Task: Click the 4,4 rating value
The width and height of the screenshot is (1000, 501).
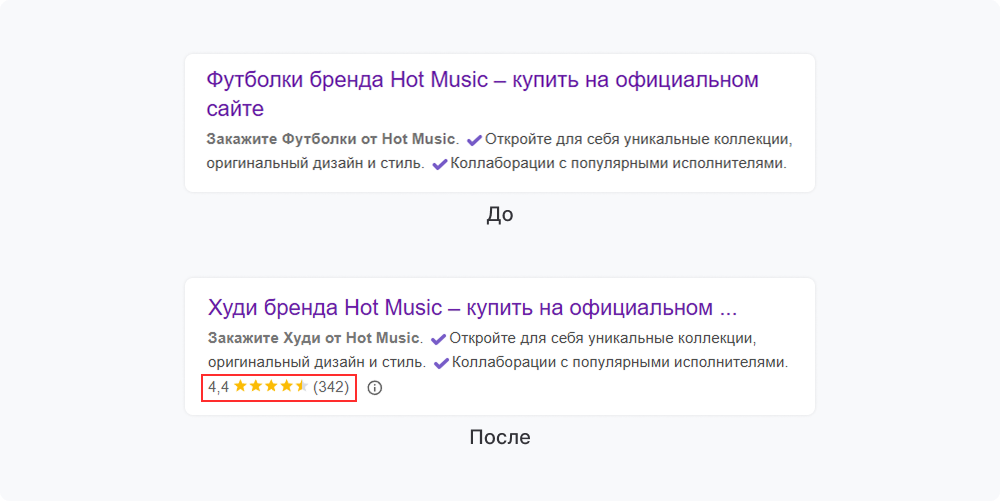Action: click(218, 387)
